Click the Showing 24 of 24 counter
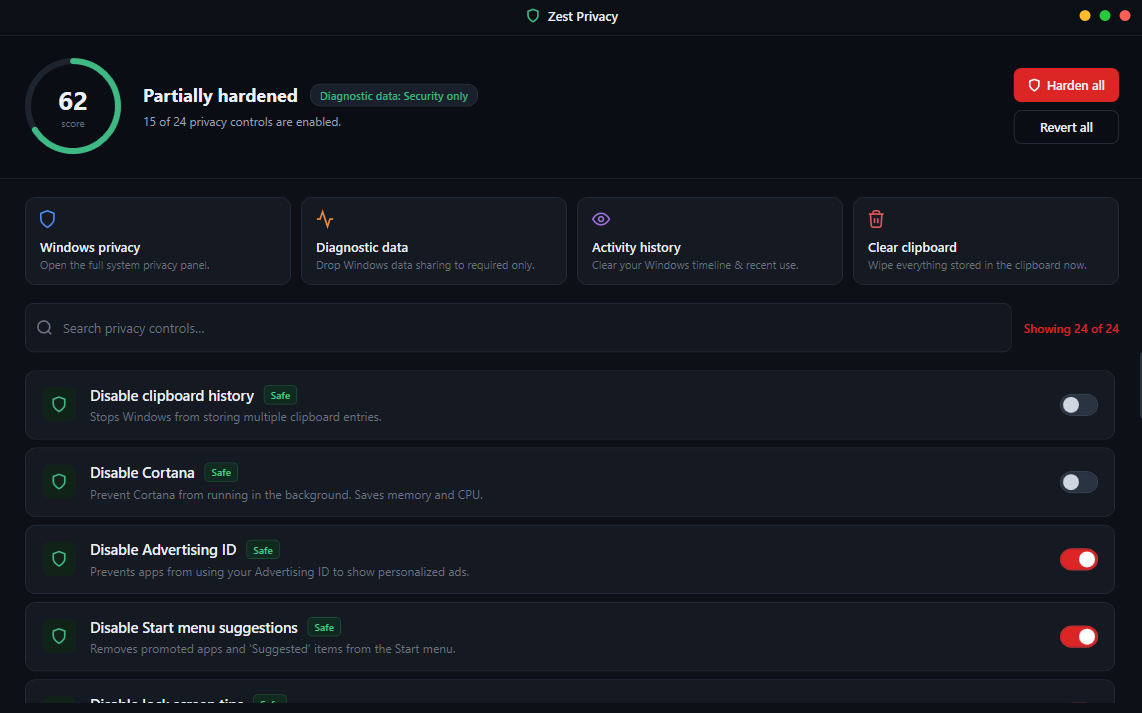 [1071, 328]
